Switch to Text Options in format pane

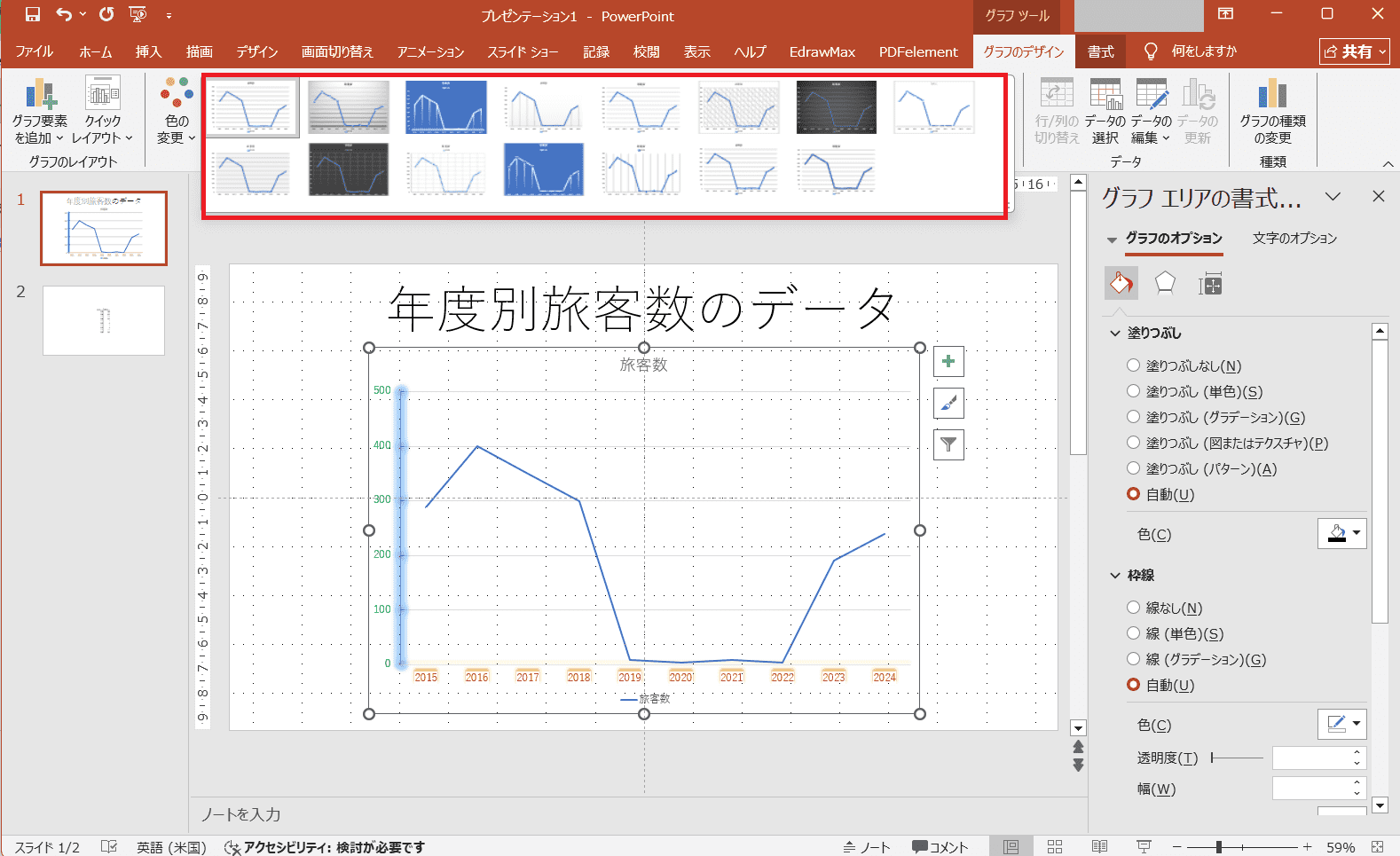tap(1294, 238)
